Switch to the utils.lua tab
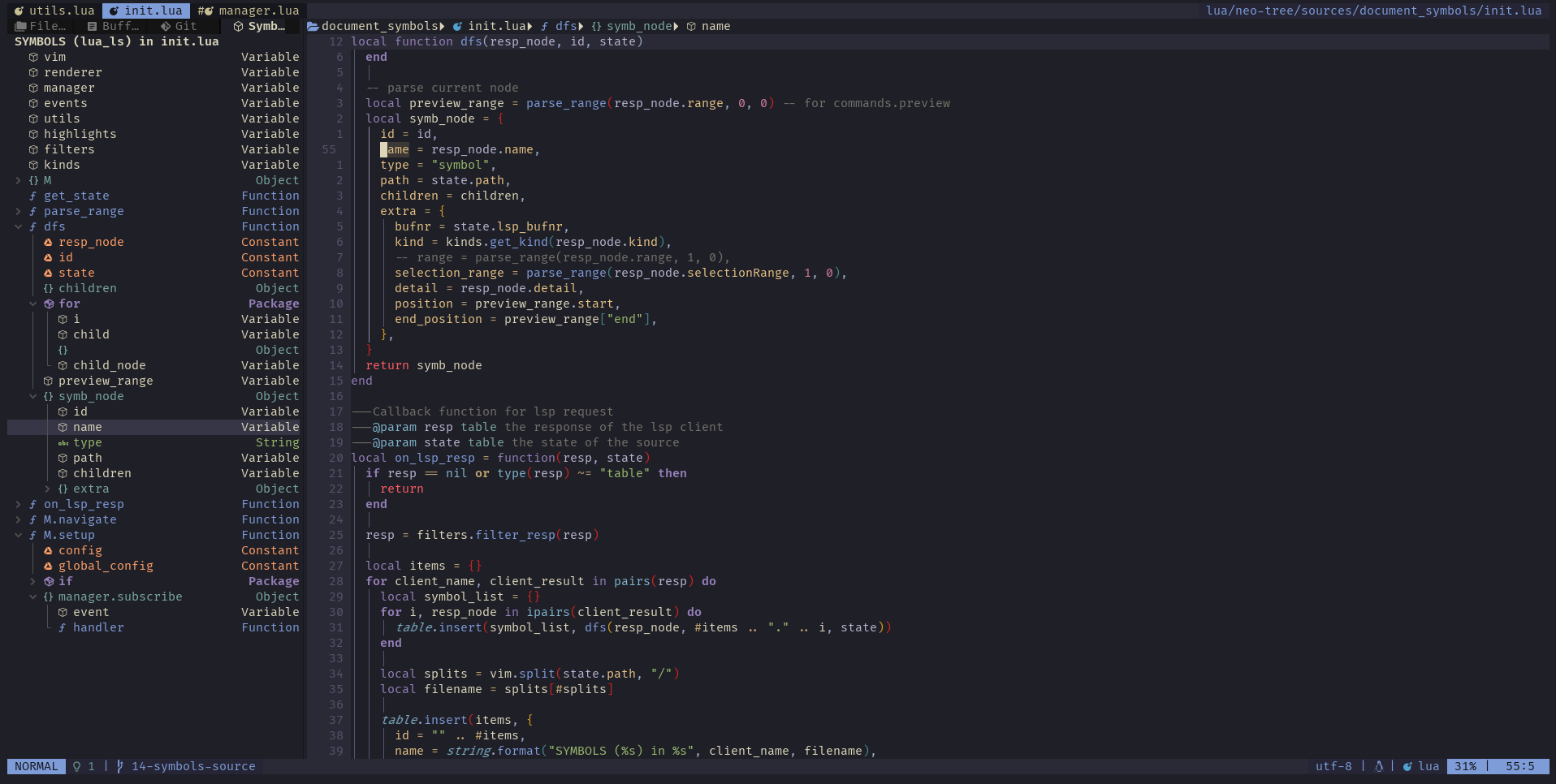Image resolution: width=1556 pixels, height=784 pixels. pyautogui.click(x=54, y=11)
